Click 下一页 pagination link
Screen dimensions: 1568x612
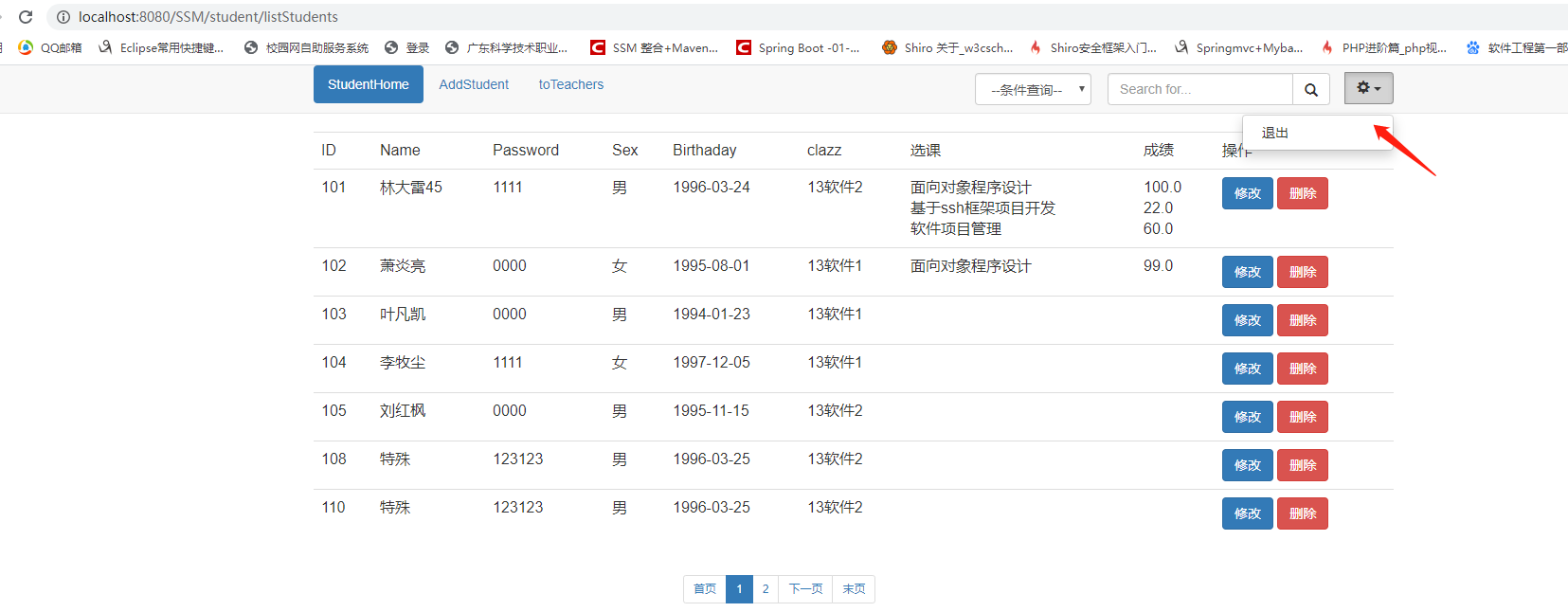[805, 589]
